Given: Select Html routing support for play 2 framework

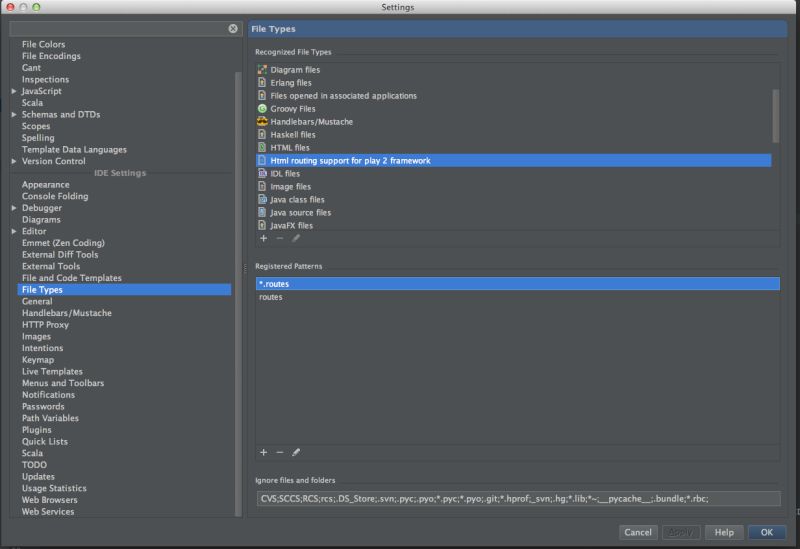Looking at the screenshot, I should [514, 160].
